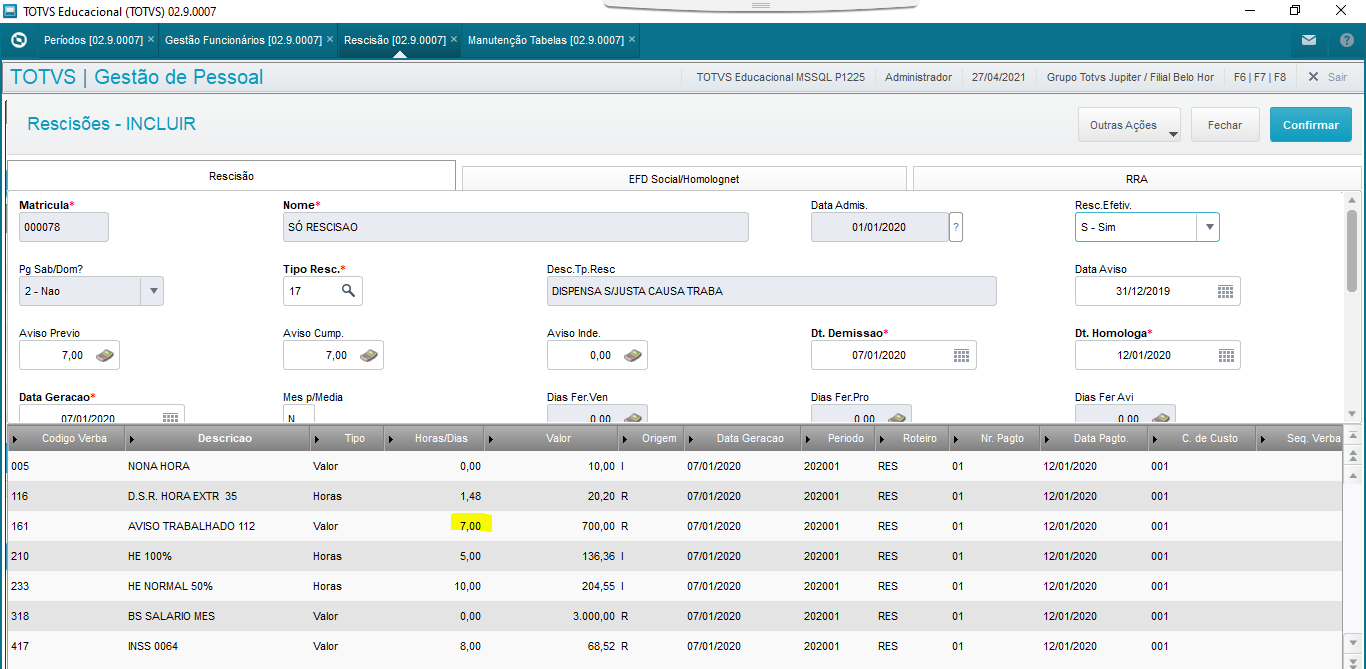1366x669 pixels.
Task: Confirm the rescisão with Confirmar button
Action: (1310, 125)
